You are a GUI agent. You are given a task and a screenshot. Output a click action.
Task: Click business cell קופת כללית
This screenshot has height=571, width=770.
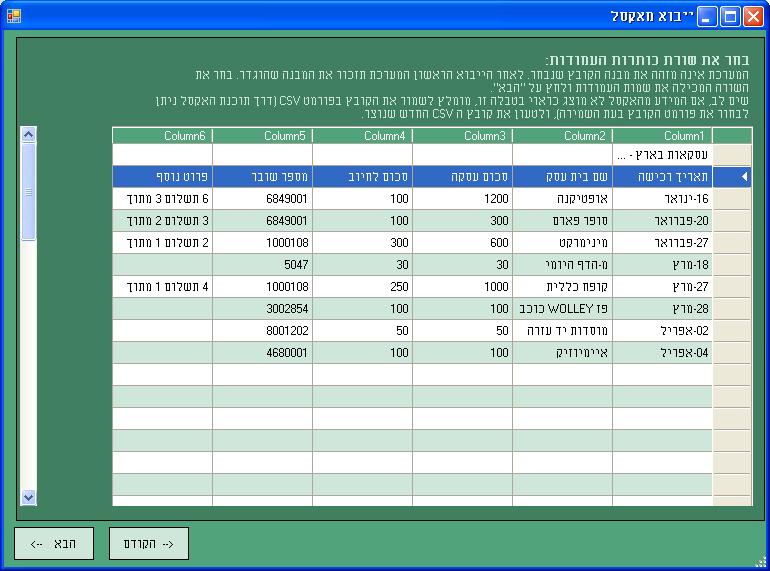pyautogui.click(x=562, y=287)
